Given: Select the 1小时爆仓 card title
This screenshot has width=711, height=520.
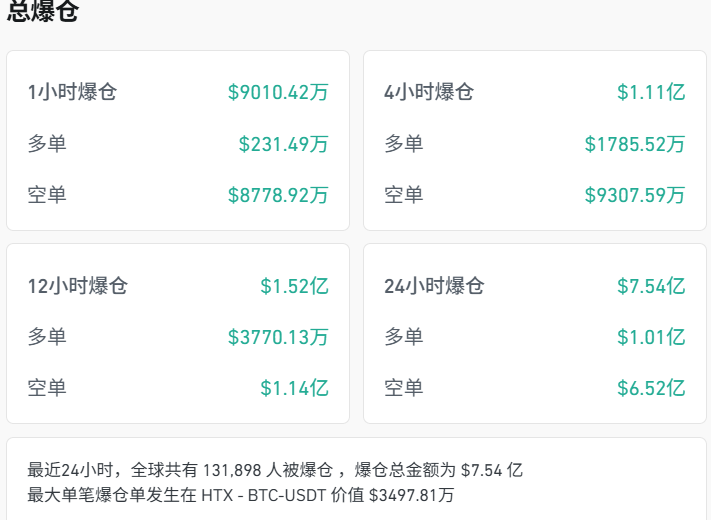Looking at the screenshot, I should click(x=72, y=93).
